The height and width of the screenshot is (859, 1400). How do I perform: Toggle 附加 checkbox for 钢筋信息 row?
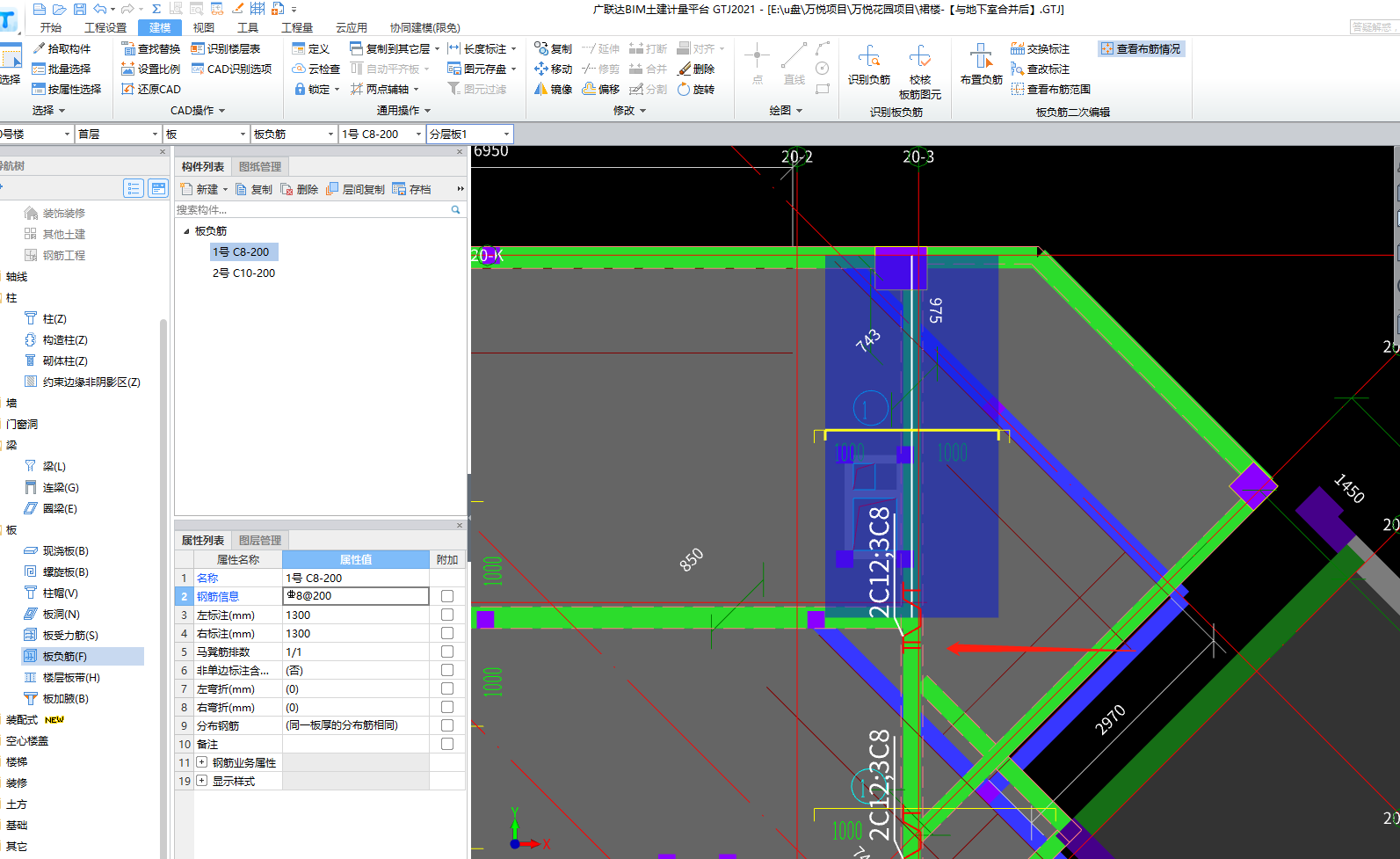click(x=447, y=596)
